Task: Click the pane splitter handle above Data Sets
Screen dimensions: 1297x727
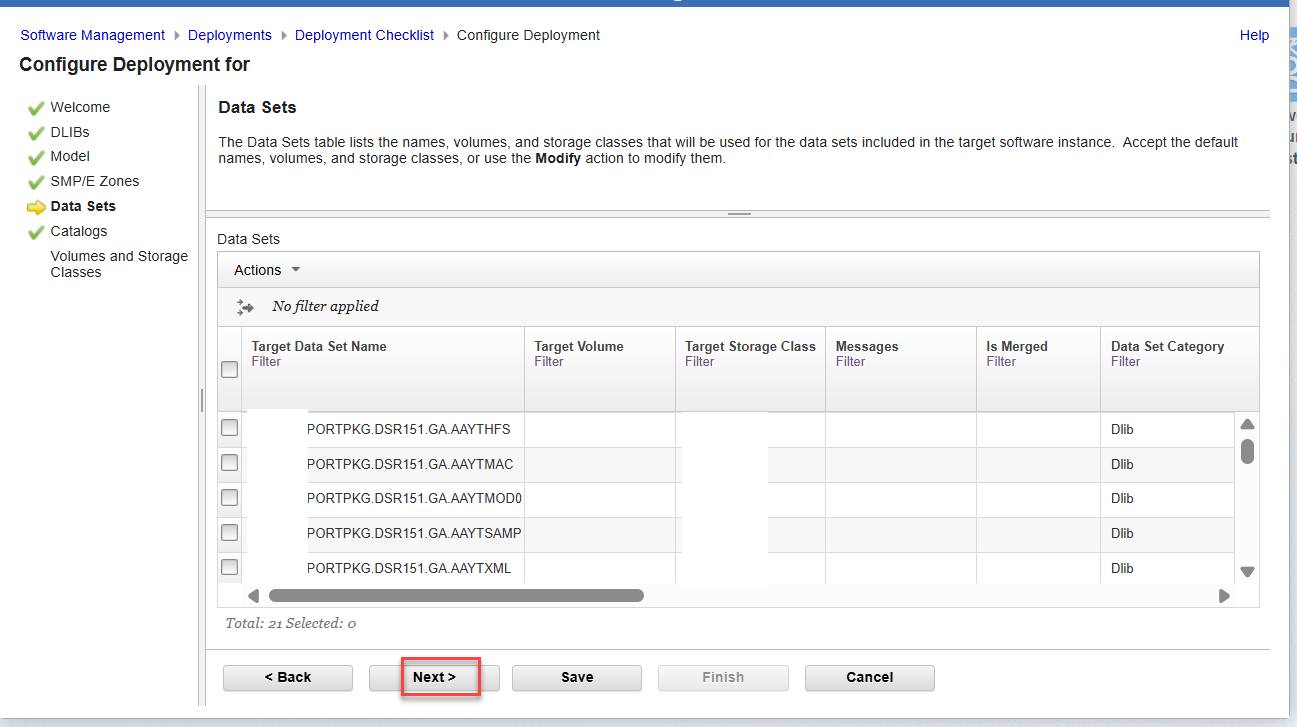Action: pos(738,214)
